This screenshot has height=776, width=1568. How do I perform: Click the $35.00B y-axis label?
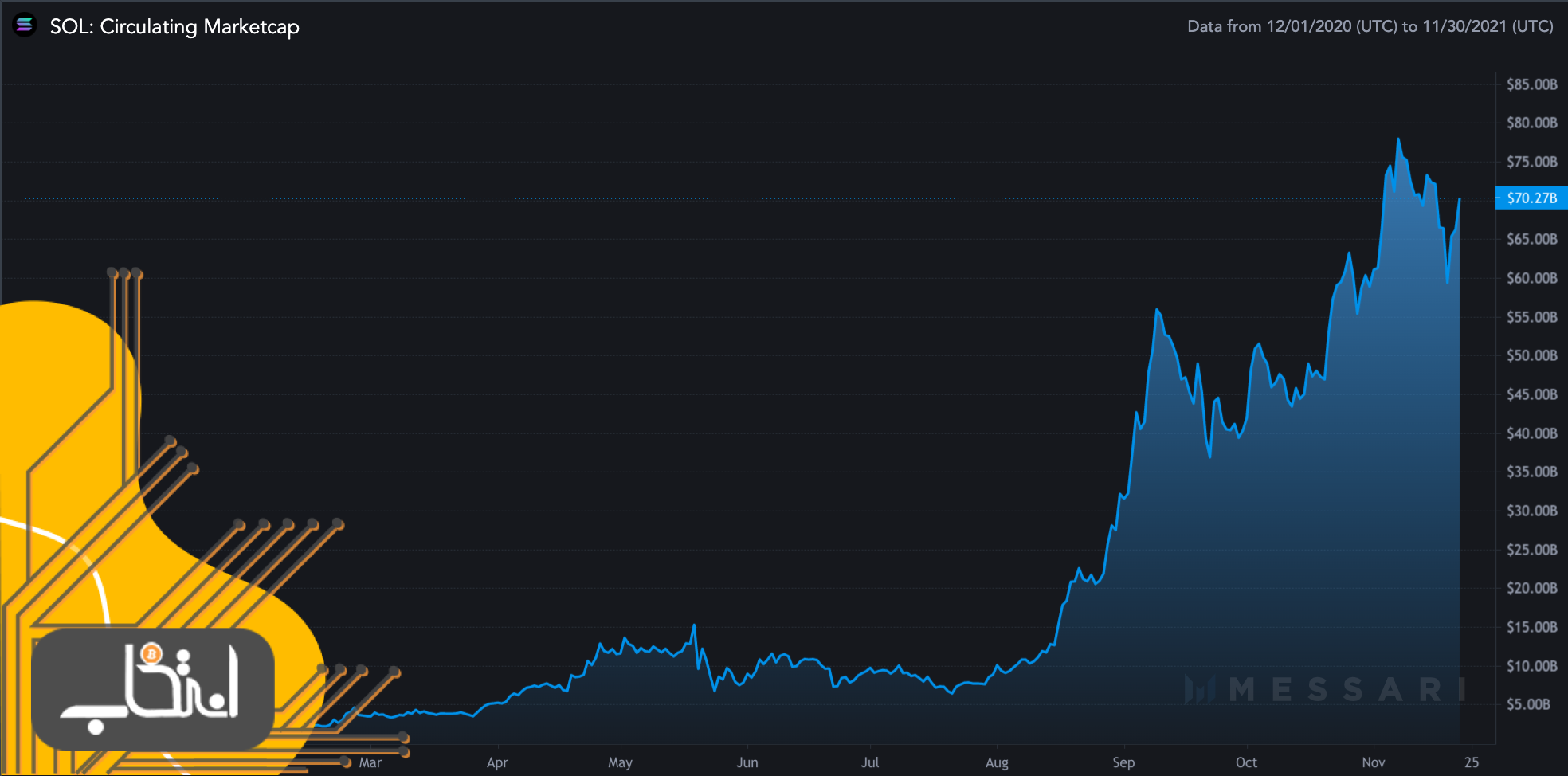(1531, 472)
